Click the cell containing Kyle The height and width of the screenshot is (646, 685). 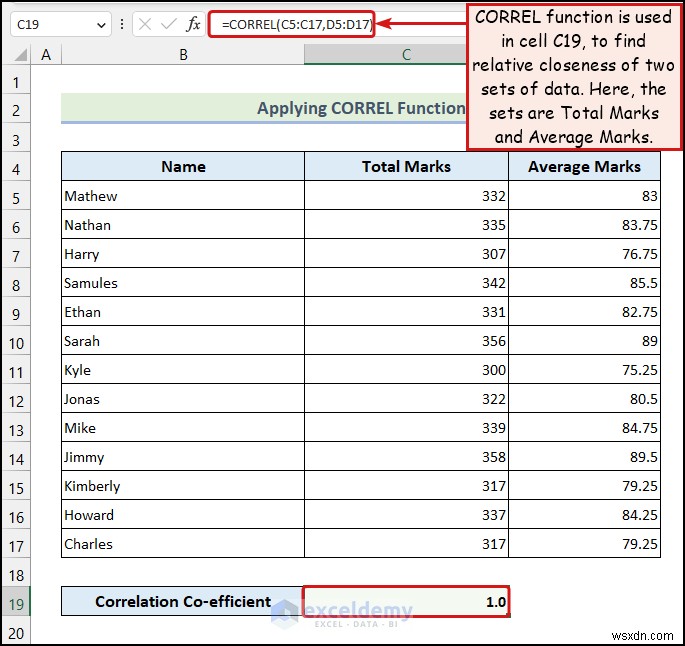click(183, 370)
